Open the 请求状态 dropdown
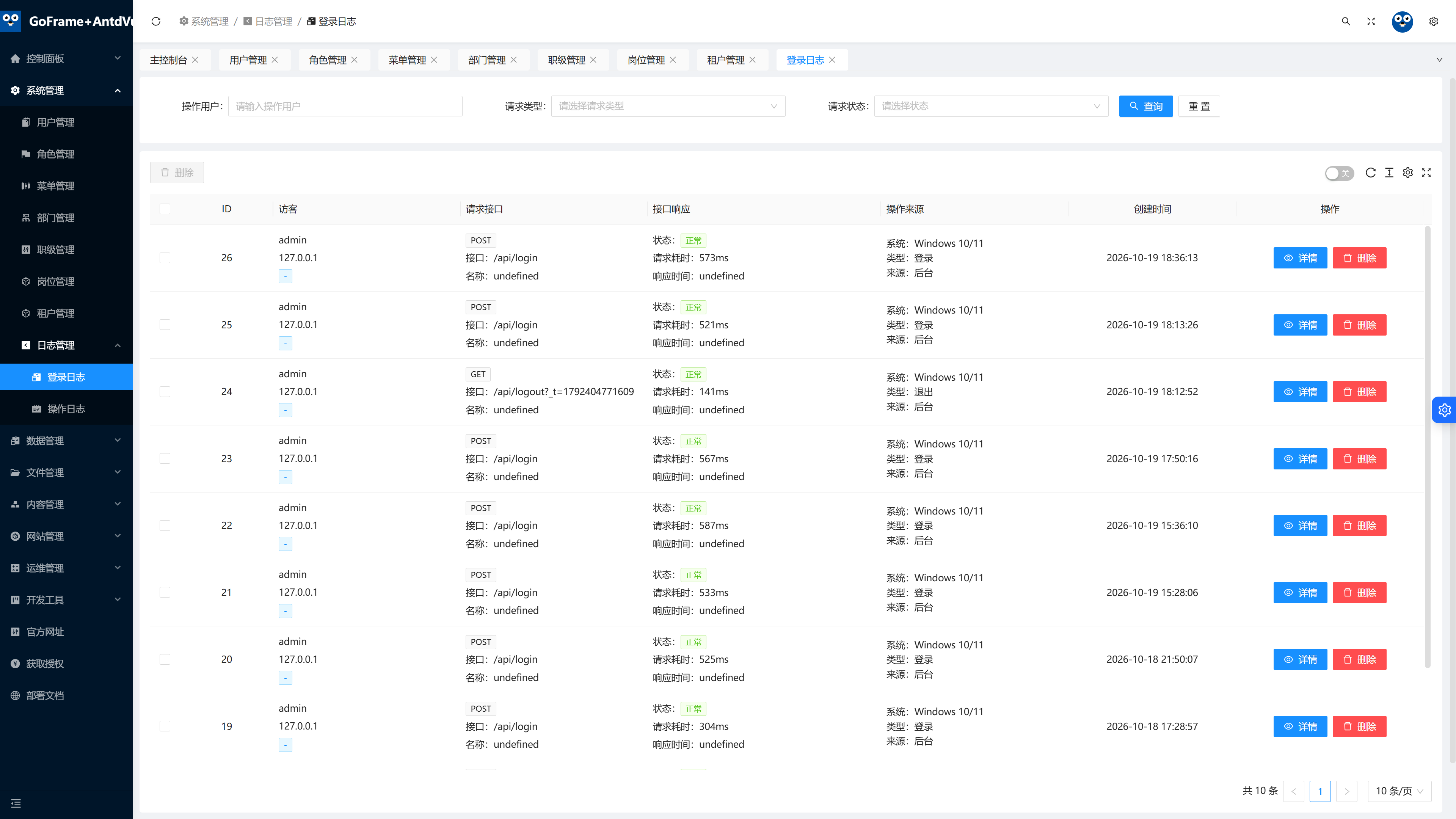 click(x=992, y=106)
